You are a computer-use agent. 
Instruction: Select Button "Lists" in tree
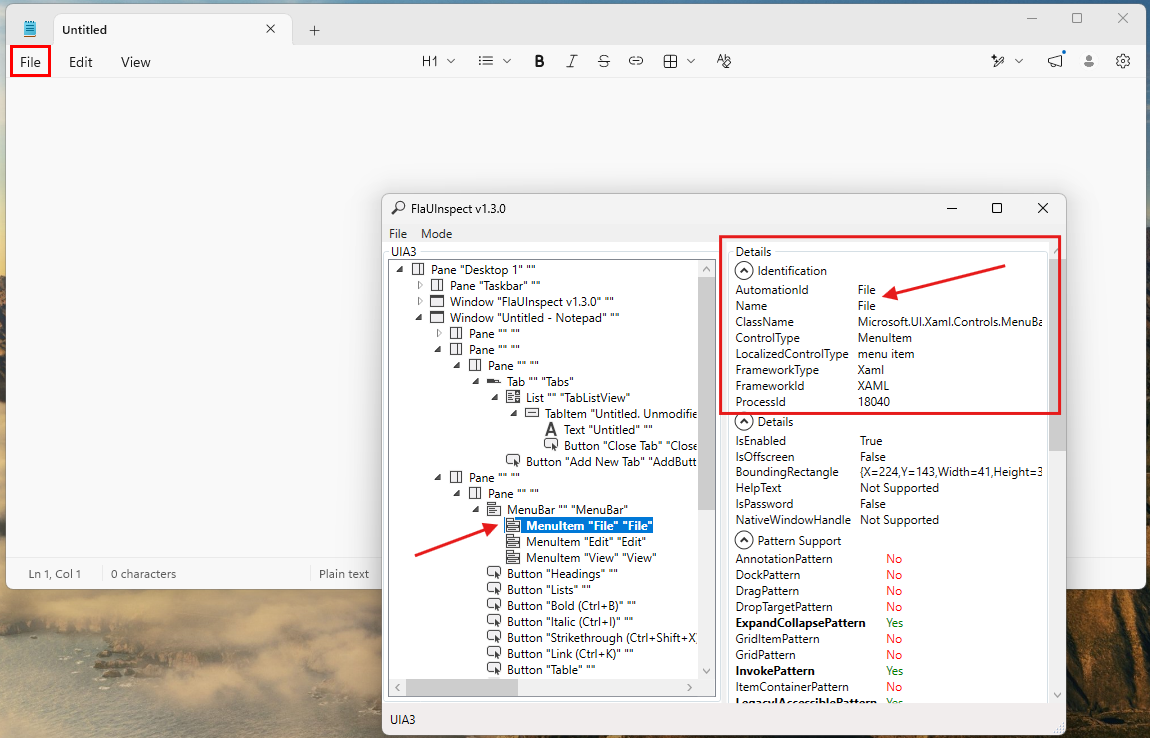549,590
